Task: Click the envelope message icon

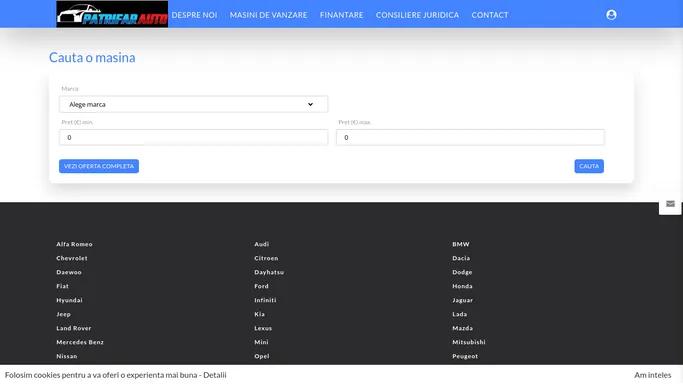Action: tap(670, 204)
